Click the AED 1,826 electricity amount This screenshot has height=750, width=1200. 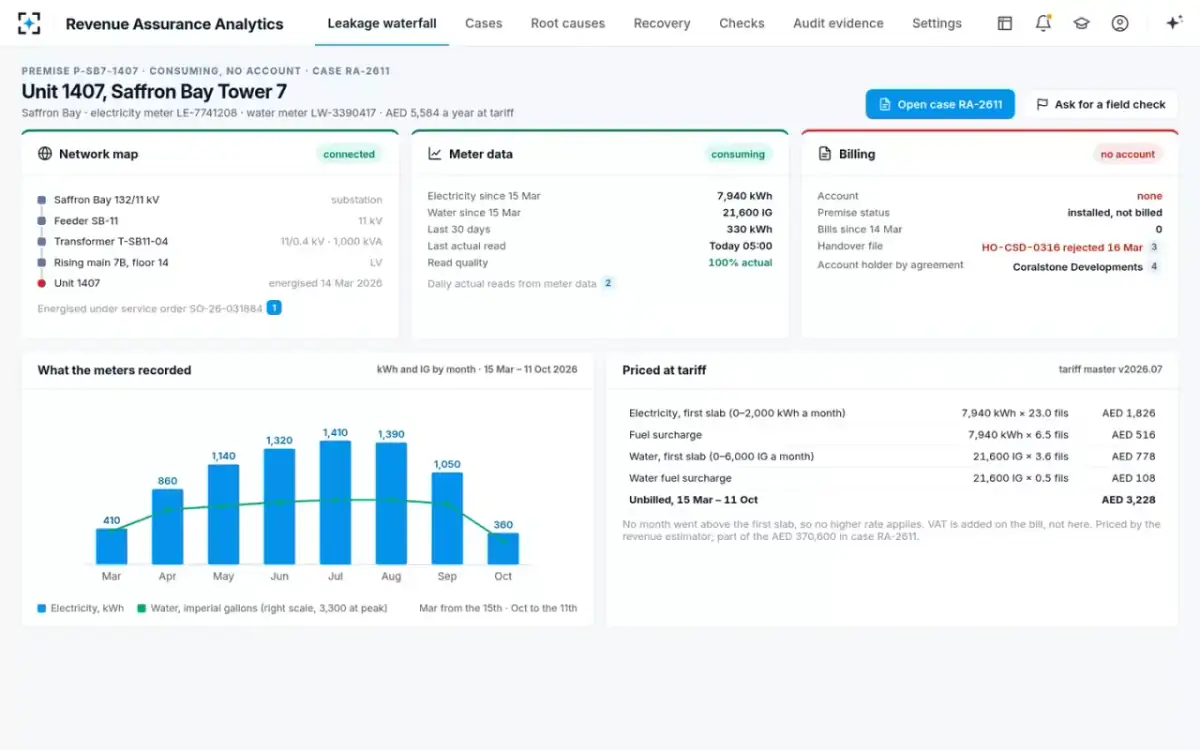[1128, 413]
